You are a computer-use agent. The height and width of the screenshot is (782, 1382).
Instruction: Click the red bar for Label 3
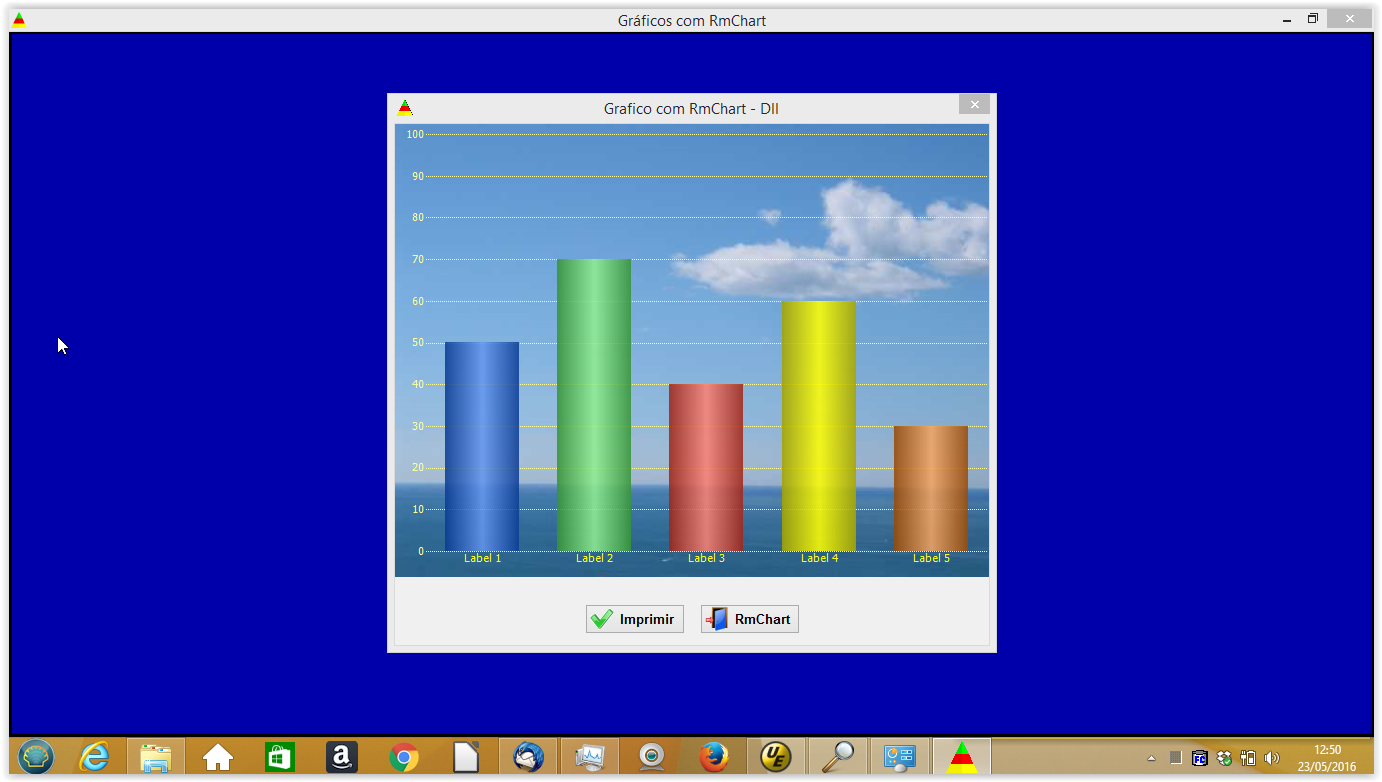pyautogui.click(x=706, y=467)
